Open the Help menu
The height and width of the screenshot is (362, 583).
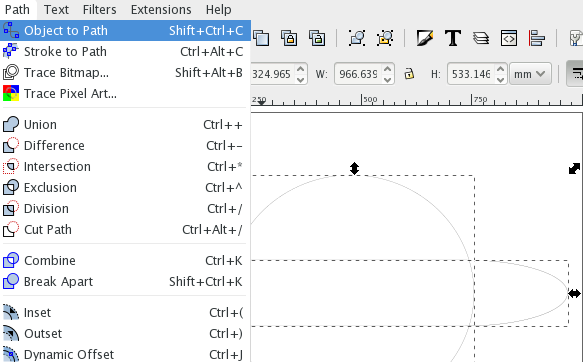tap(219, 9)
